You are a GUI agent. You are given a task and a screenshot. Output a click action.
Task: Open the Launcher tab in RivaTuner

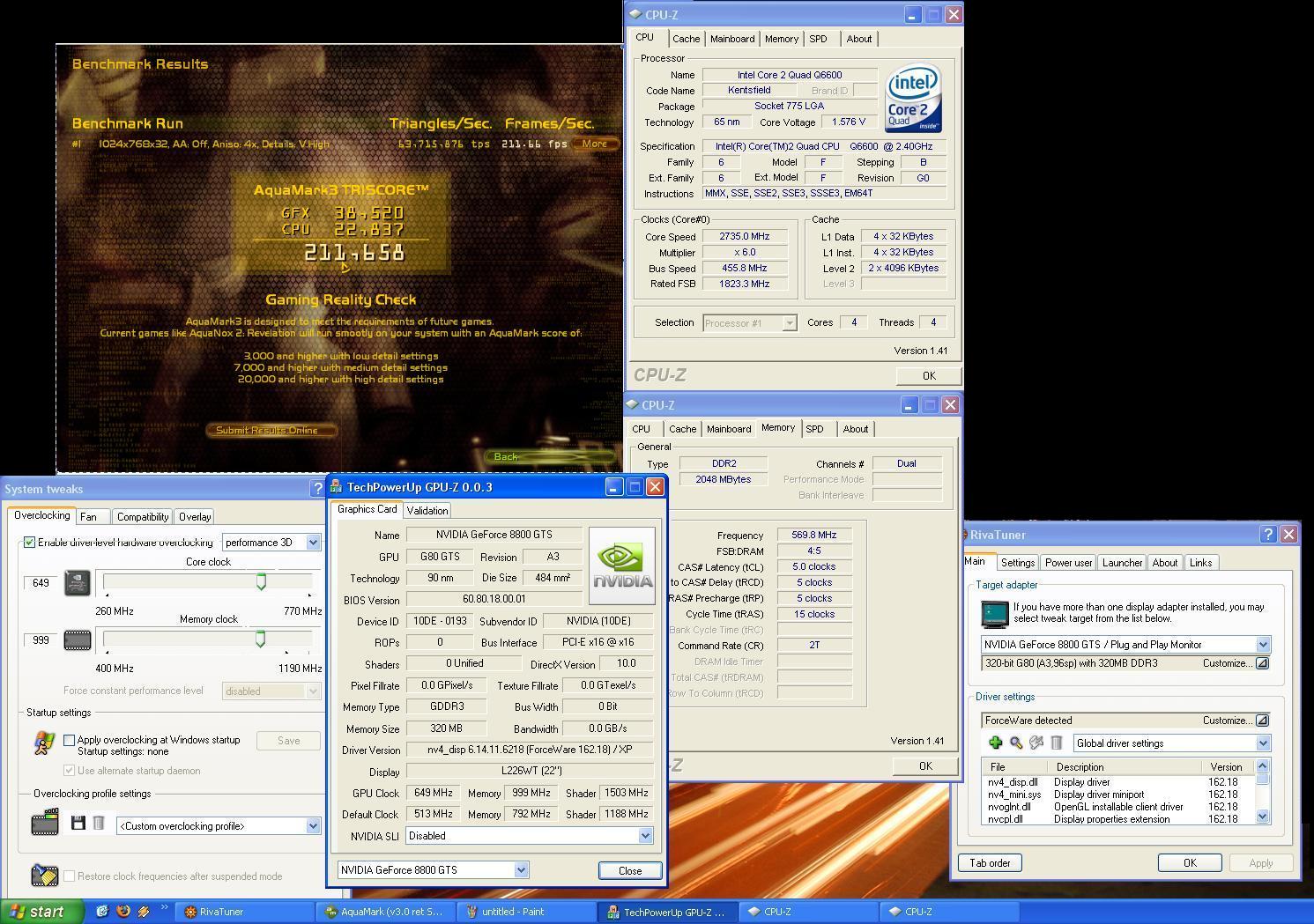coord(1122,563)
